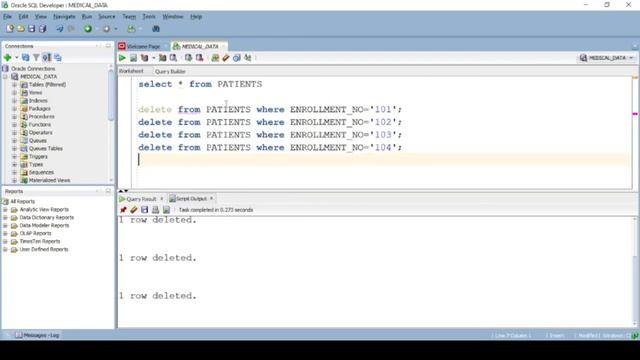Click the Save icon in Script Output toolbar
Image resolution: width=640 pixels, height=360 pixels.
coord(144,210)
